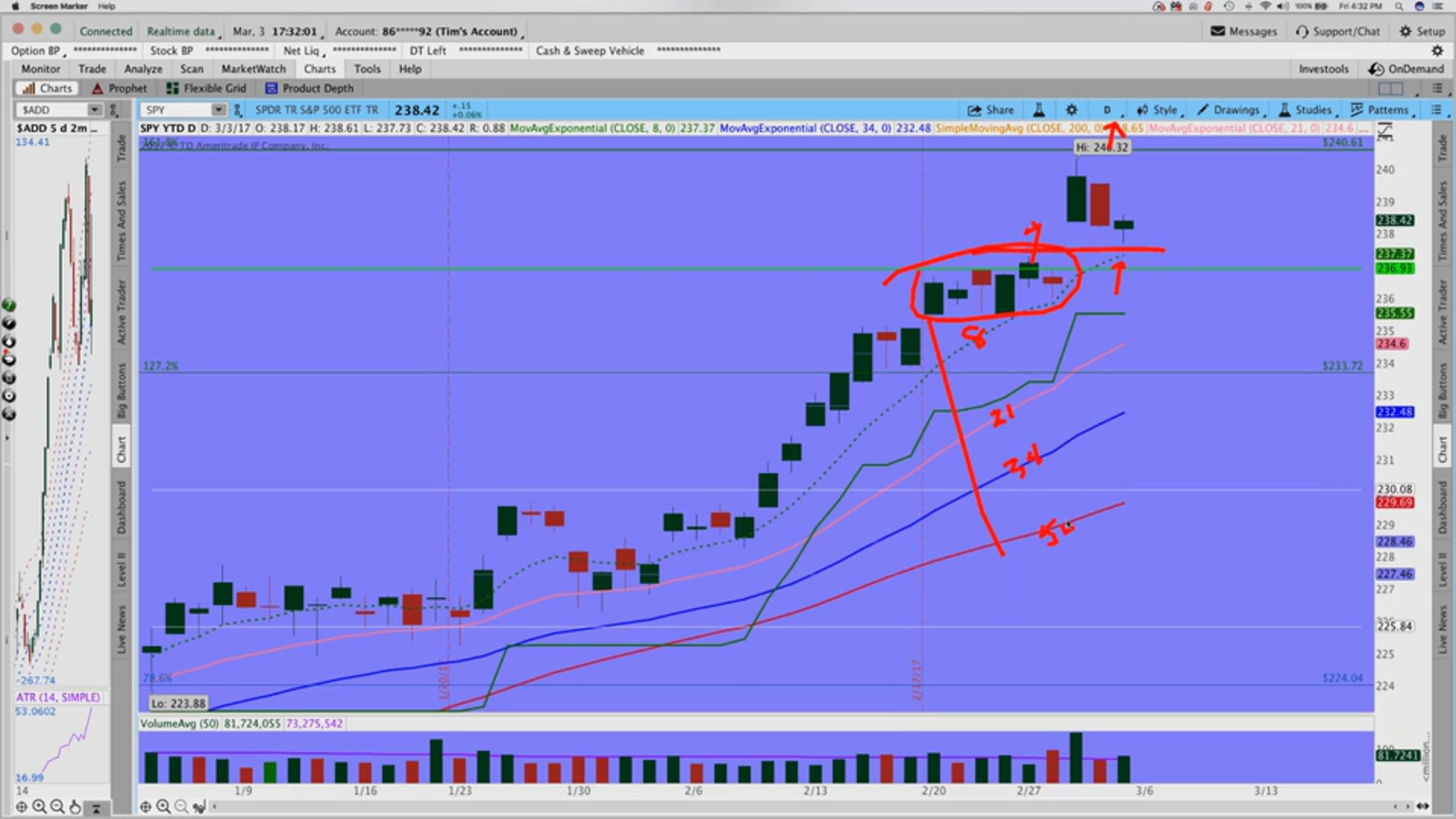Open Messages in the top bar

(x=1244, y=32)
